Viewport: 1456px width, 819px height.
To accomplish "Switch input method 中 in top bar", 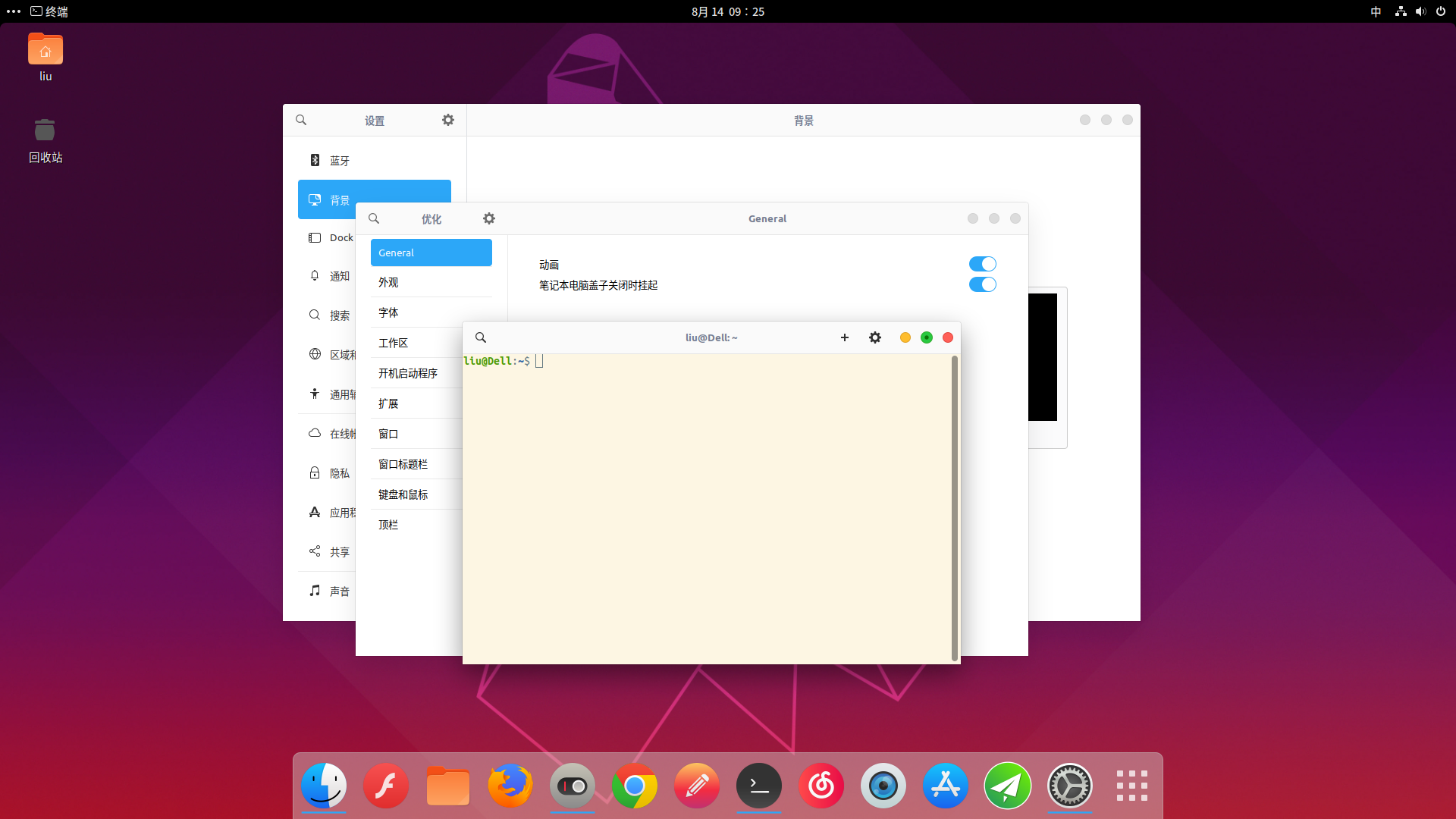I will click(1376, 11).
